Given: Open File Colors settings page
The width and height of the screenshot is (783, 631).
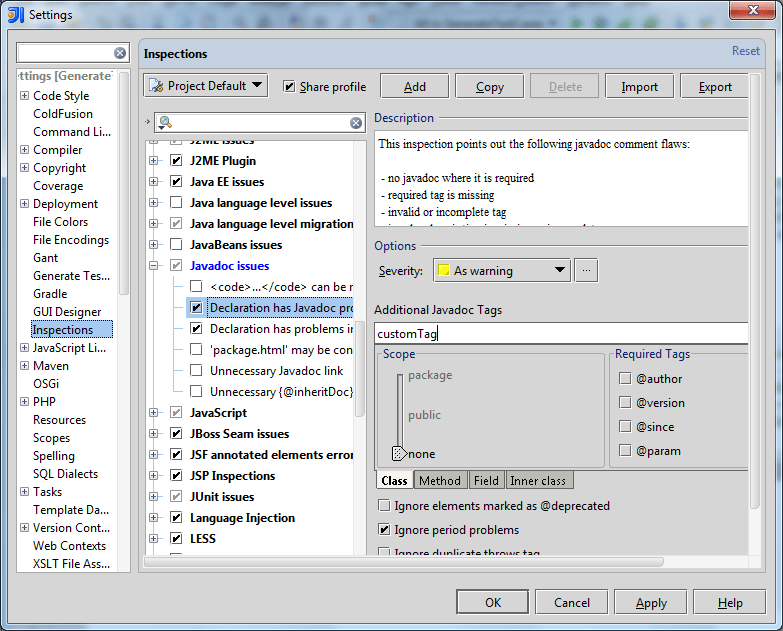Looking at the screenshot, I should [x=60, y=222].
